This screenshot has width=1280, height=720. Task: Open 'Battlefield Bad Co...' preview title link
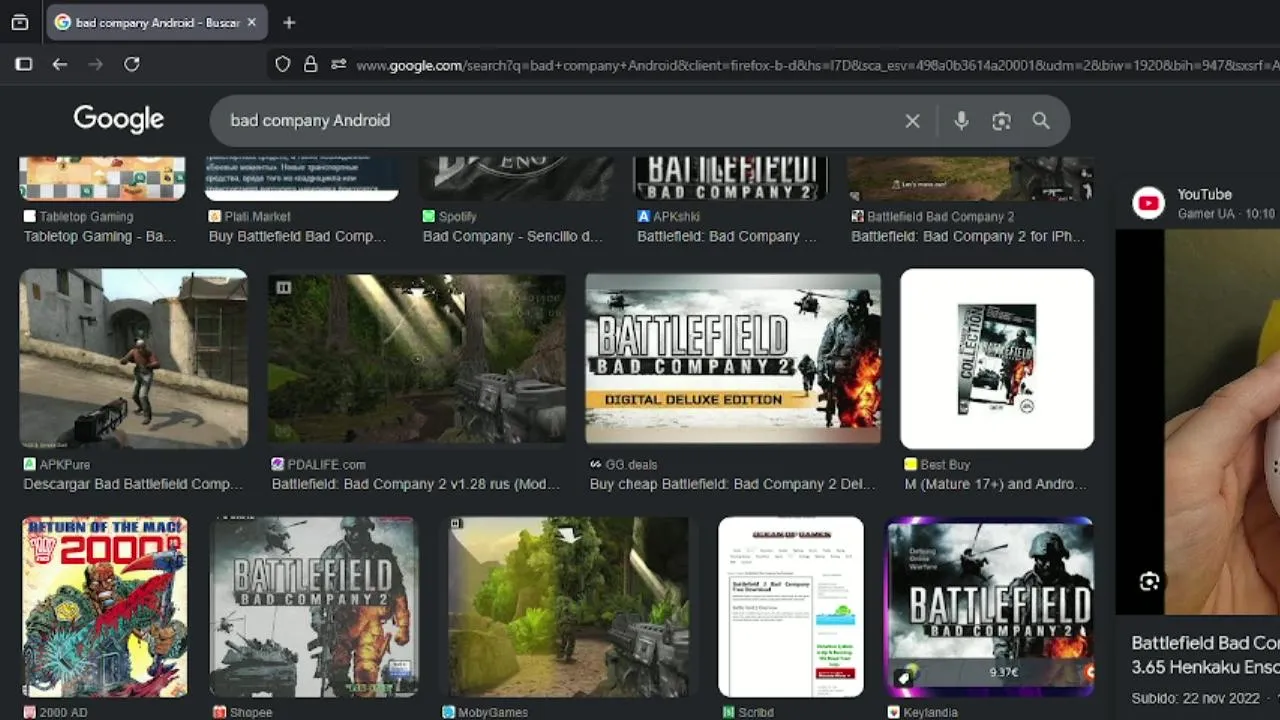tap(1205, 655)
